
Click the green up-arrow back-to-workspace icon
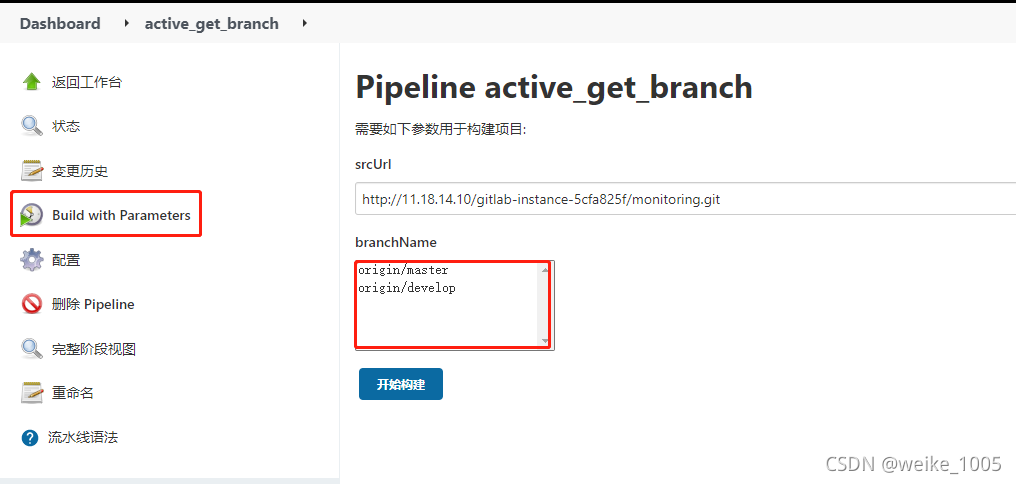(32, 82)
